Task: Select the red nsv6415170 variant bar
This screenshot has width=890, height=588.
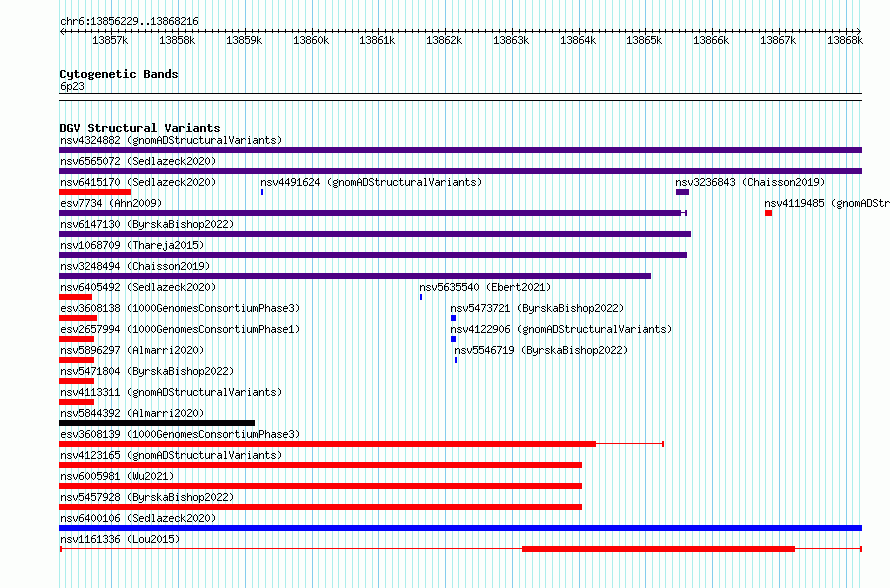Action: click(x=95, y=192)
